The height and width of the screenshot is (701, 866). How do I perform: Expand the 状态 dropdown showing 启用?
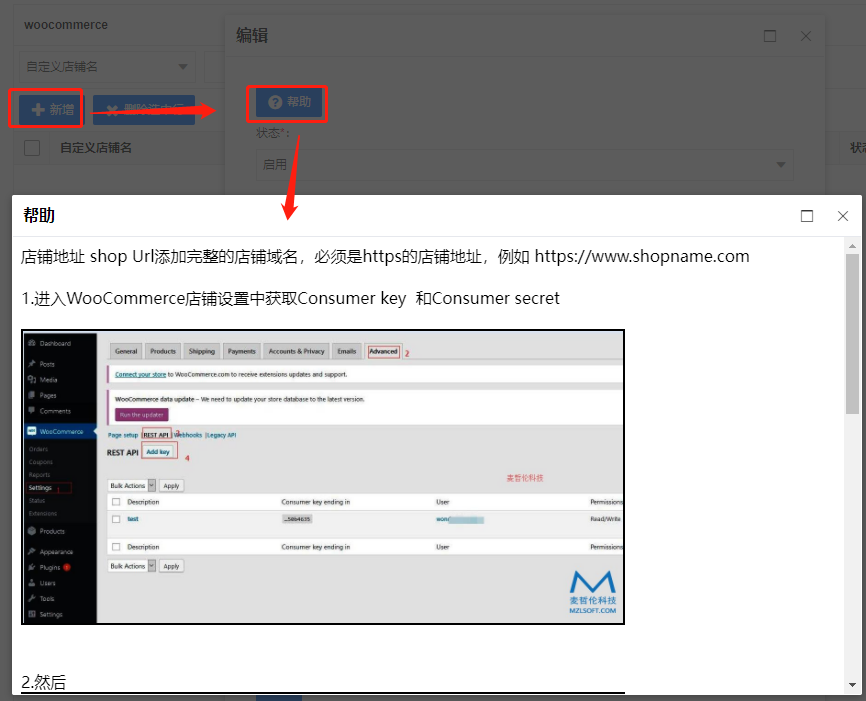[x=525, y=165]
